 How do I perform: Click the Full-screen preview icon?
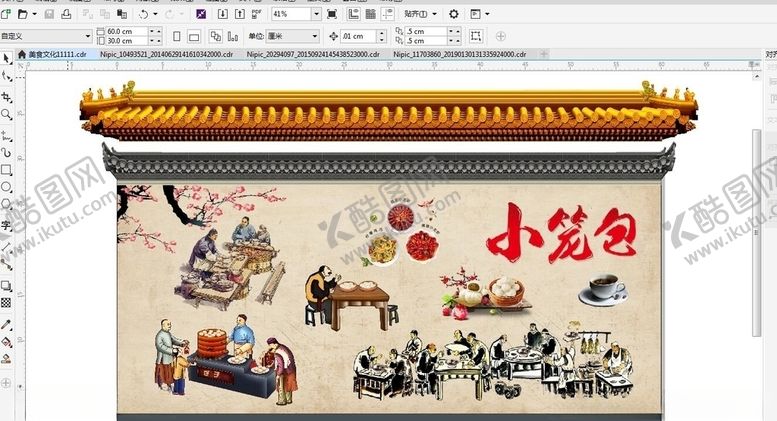click(333, 14)
